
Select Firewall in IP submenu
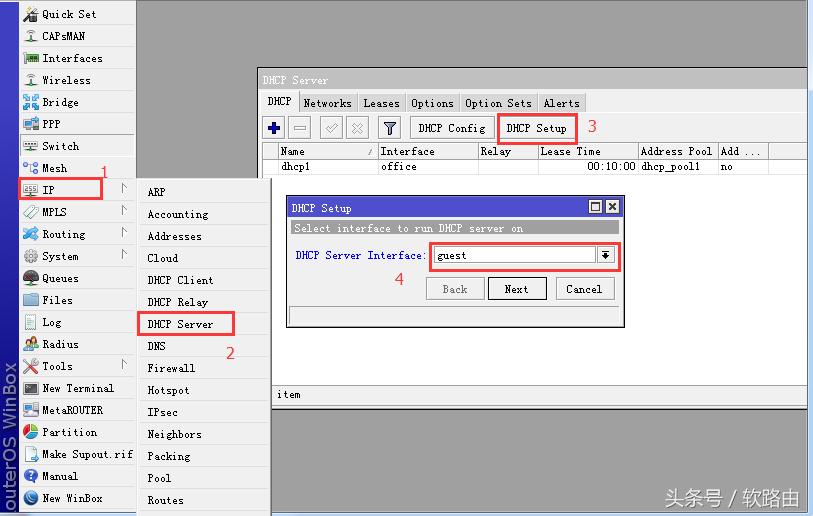tap(203, 368)
